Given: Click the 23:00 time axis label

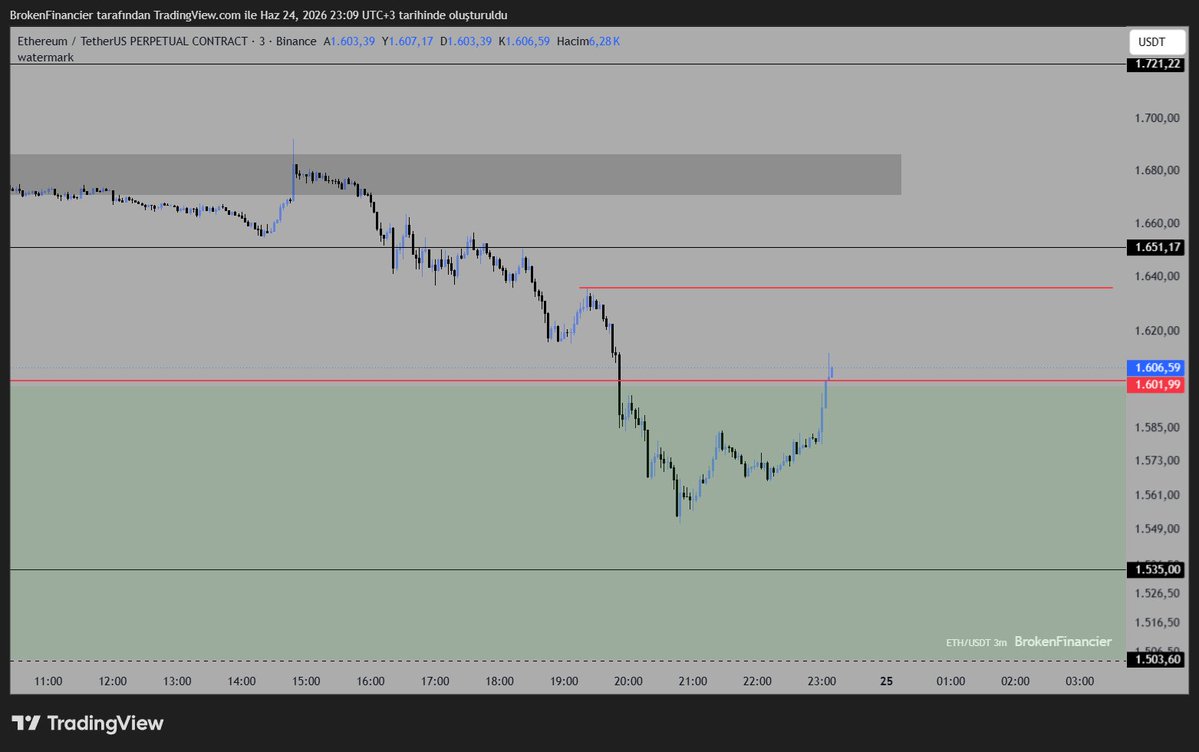Looking at the screenshot, I should (822, 681).
